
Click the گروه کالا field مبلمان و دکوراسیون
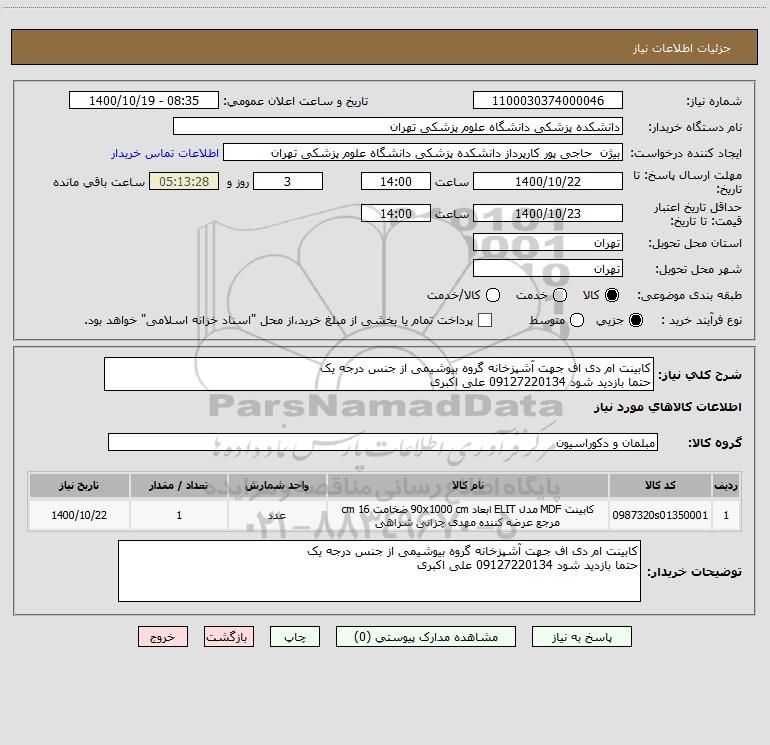pos(383,442)
